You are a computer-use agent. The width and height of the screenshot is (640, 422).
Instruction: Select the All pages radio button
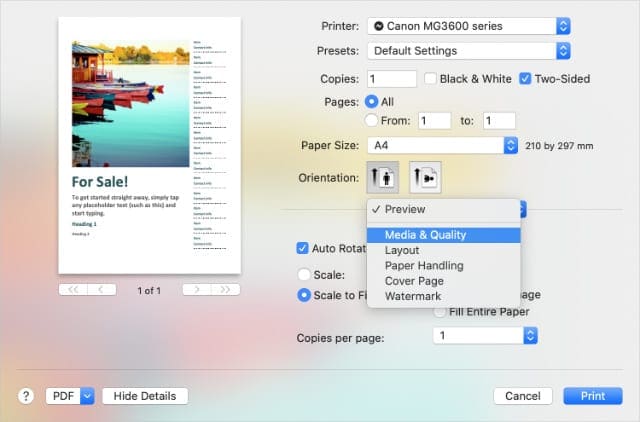[x=373, y=102]
